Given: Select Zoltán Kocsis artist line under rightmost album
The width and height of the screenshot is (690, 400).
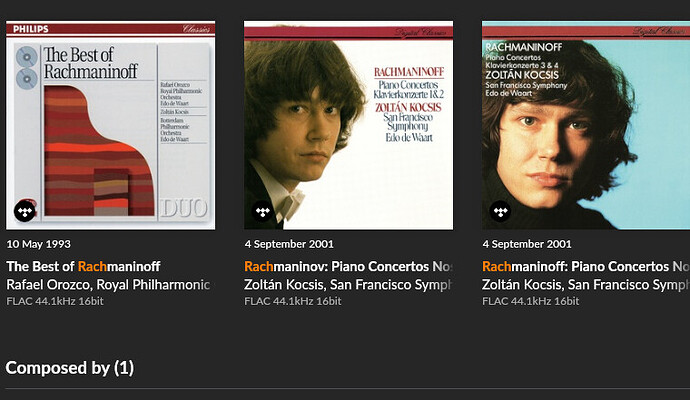Looking at the screenshot, I should point(586,285).
